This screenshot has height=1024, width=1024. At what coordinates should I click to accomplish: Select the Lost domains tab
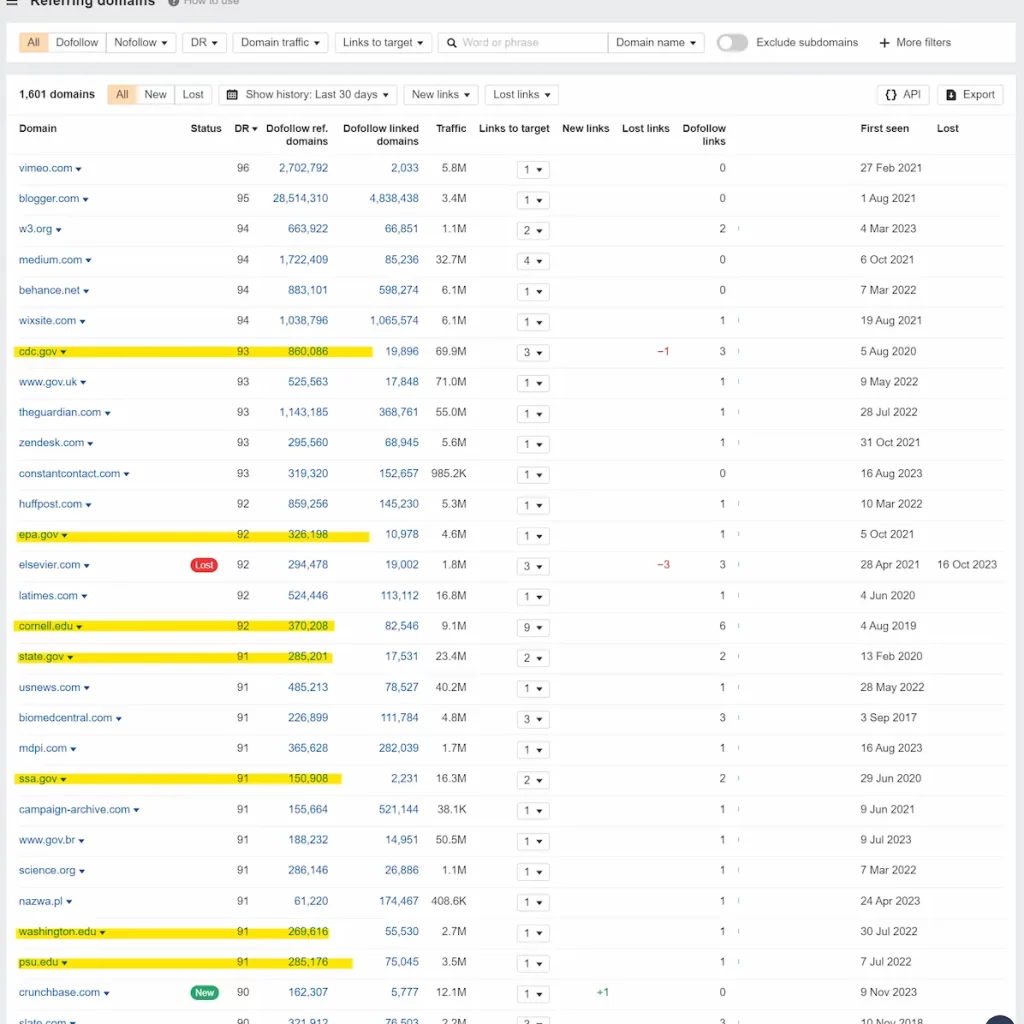(x=193, y=95)
